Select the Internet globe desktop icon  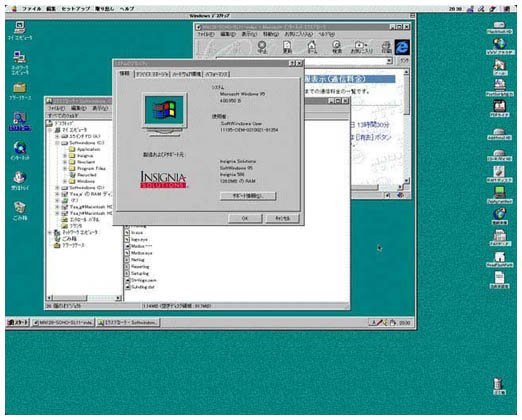20,151
